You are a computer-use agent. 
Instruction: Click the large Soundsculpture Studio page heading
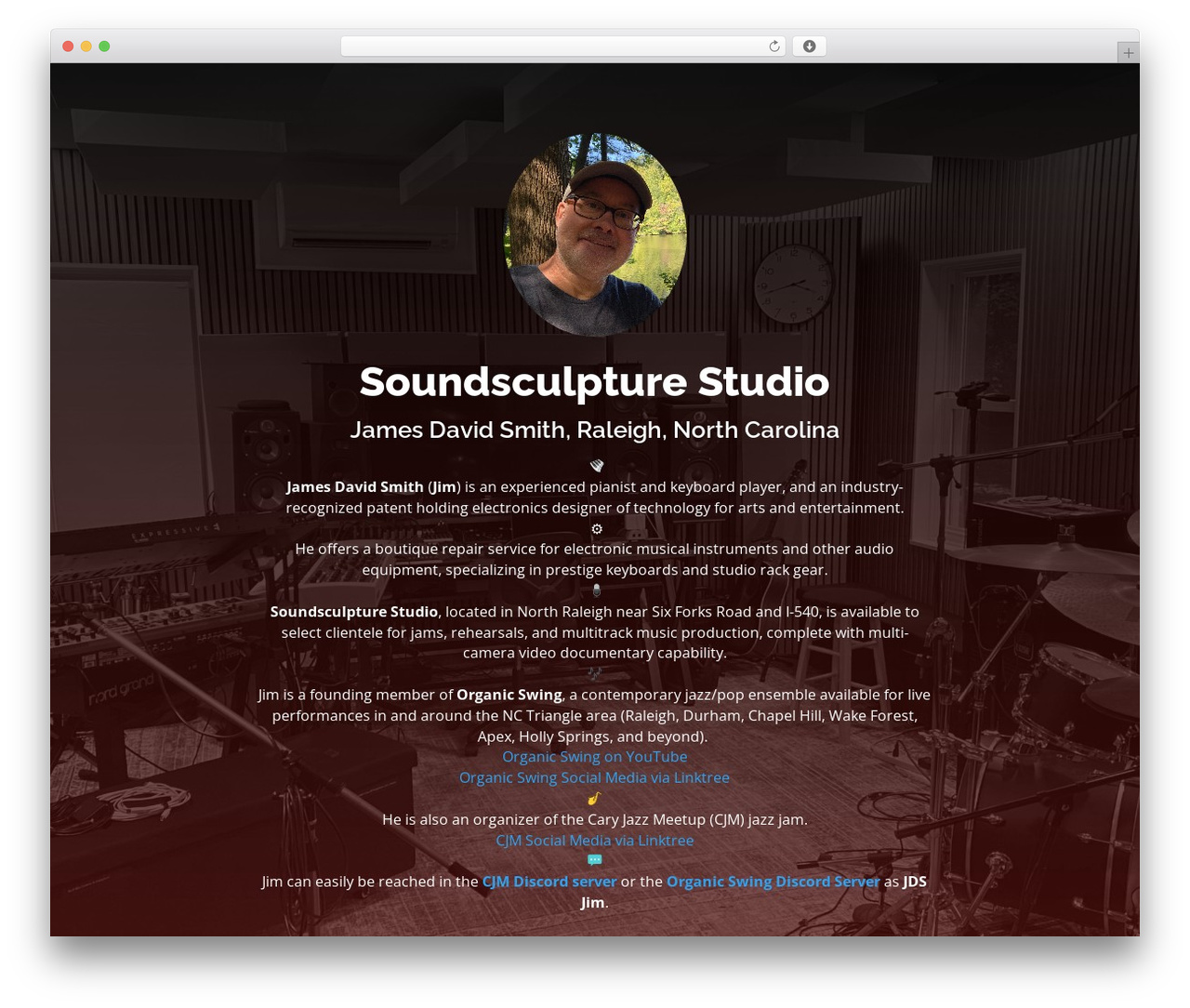[x=595, y=381]
